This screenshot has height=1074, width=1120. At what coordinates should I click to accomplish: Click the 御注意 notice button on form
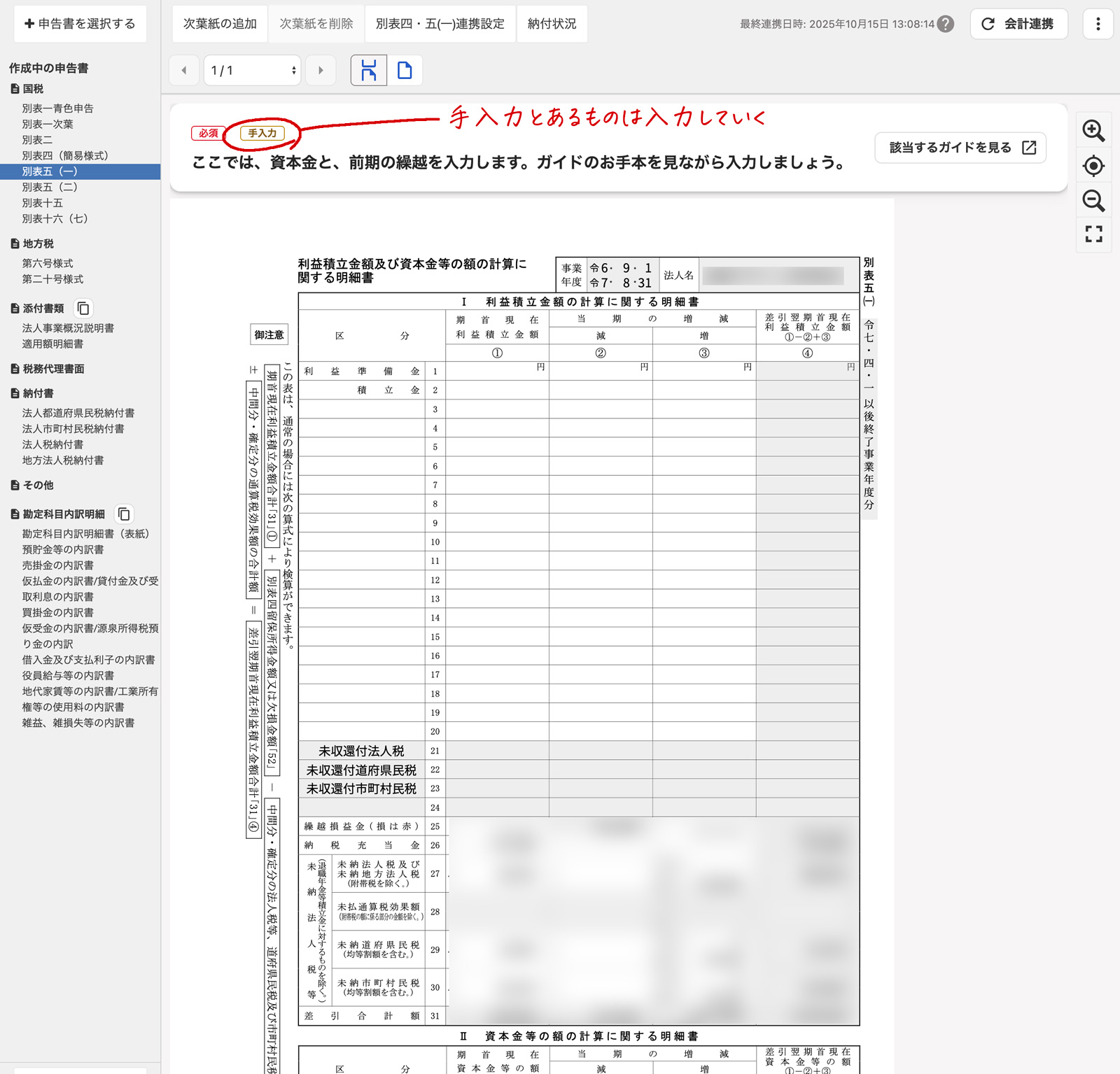coord(269,335)
